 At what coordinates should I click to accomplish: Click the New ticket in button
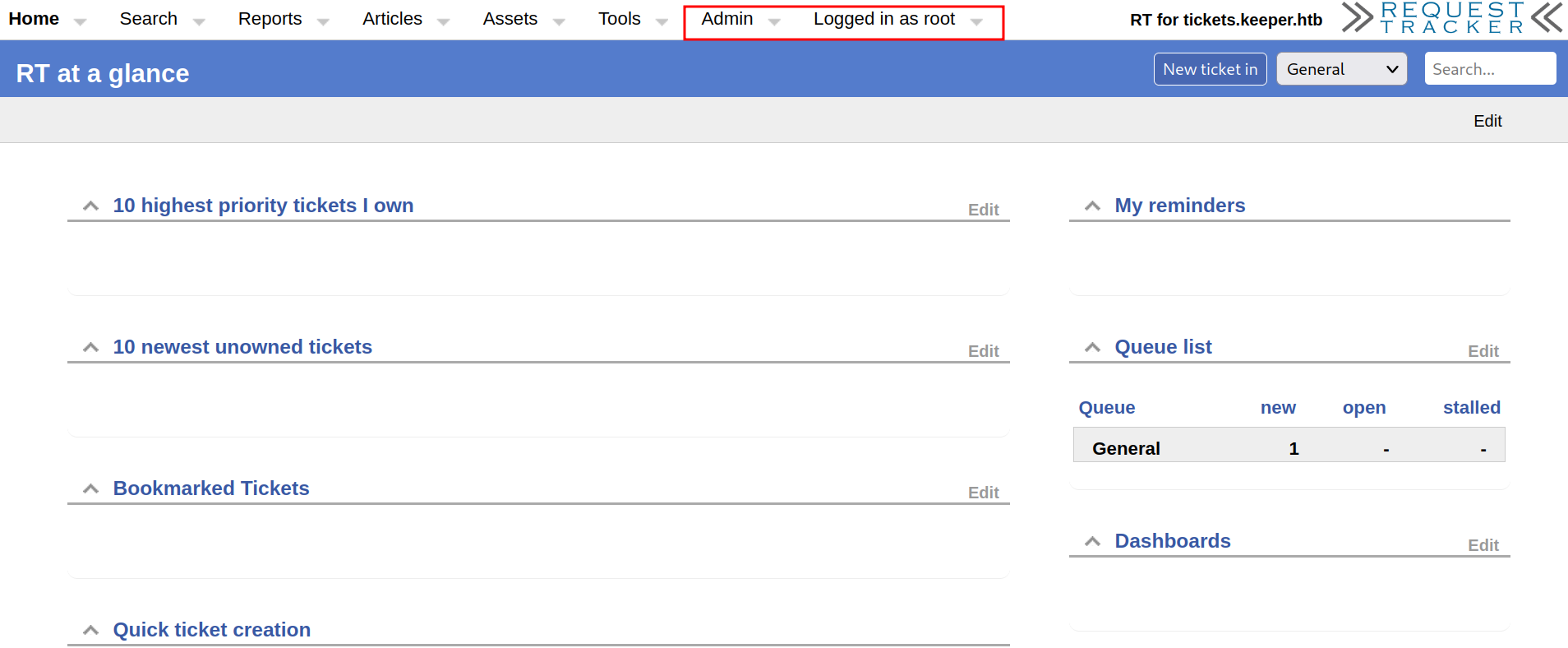[1210, 69]
